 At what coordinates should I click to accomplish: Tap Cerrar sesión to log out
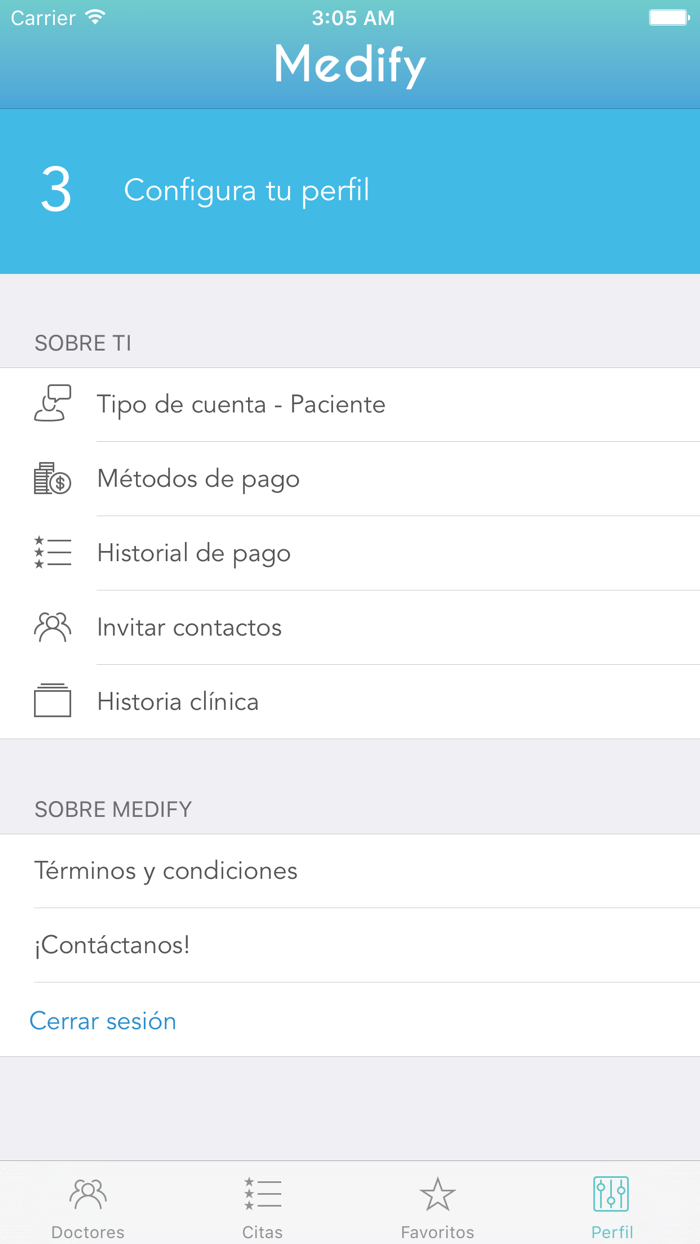pos(103,1020)
